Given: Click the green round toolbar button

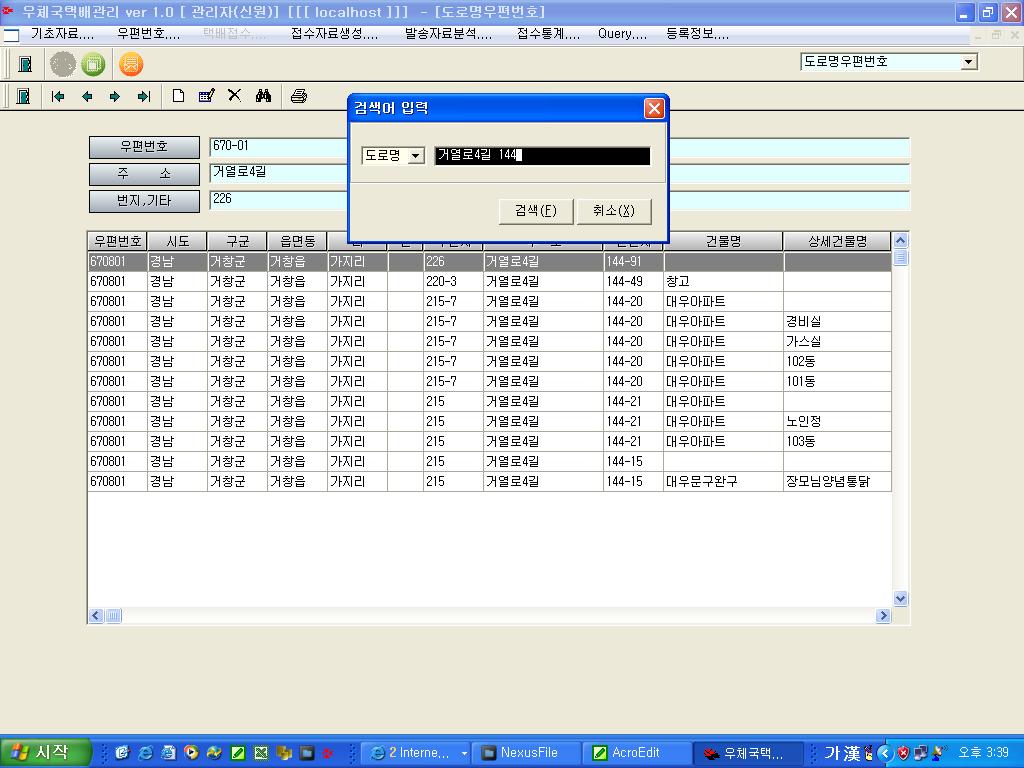Looking at the screenshot, I should coord(93,64).
